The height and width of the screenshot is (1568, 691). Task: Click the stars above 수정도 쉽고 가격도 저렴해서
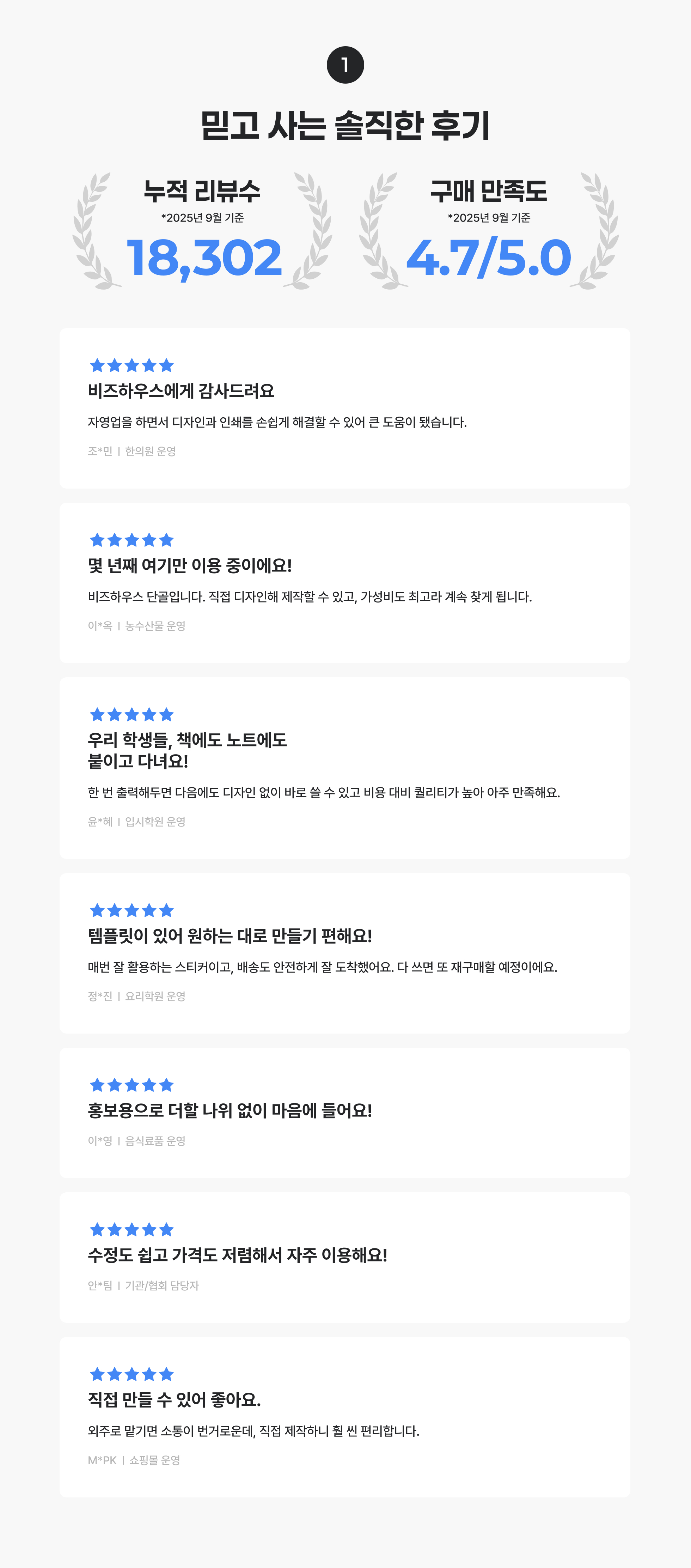(132, 1230)
